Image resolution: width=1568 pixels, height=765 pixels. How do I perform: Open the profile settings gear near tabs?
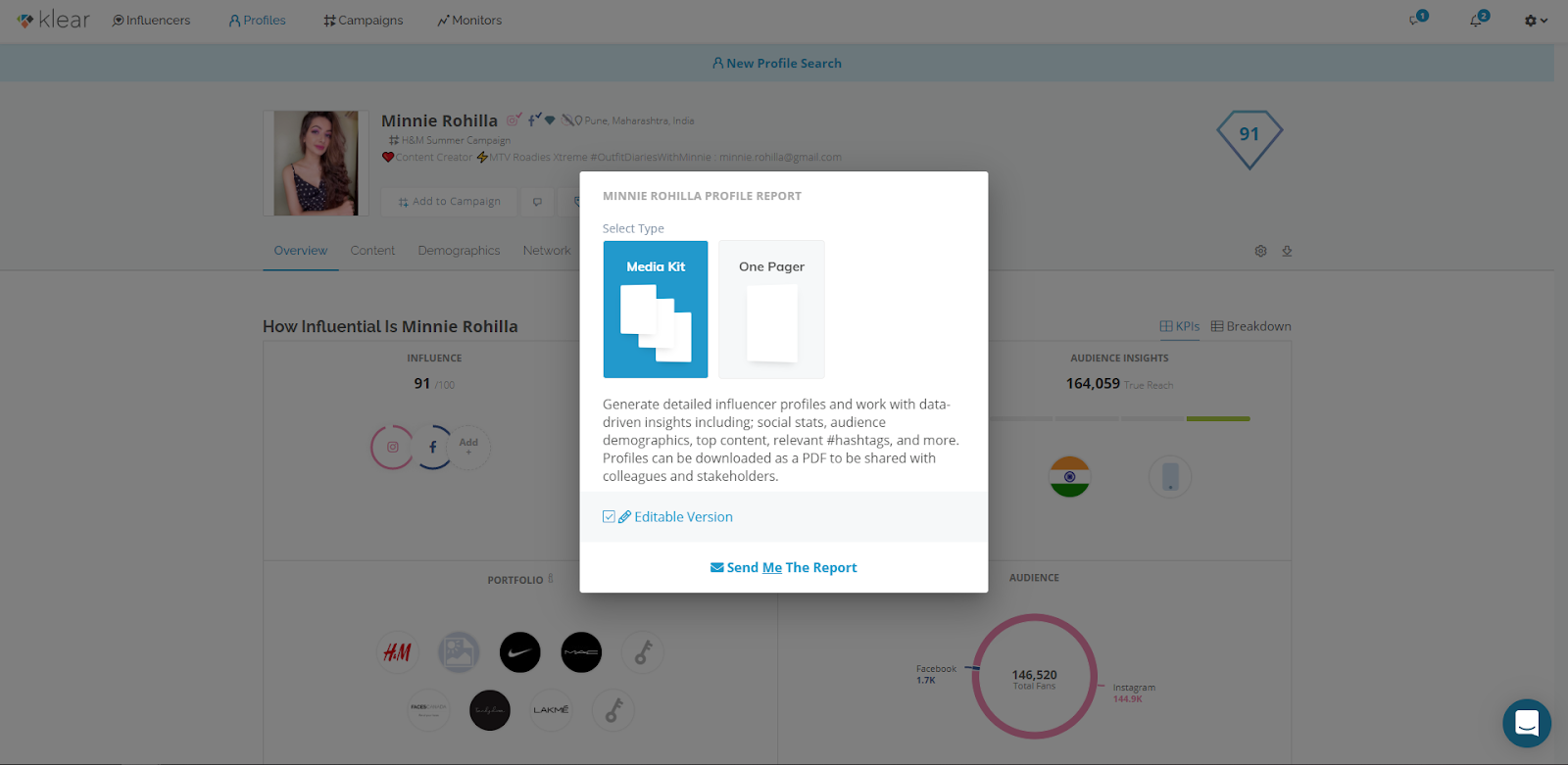1260,251
